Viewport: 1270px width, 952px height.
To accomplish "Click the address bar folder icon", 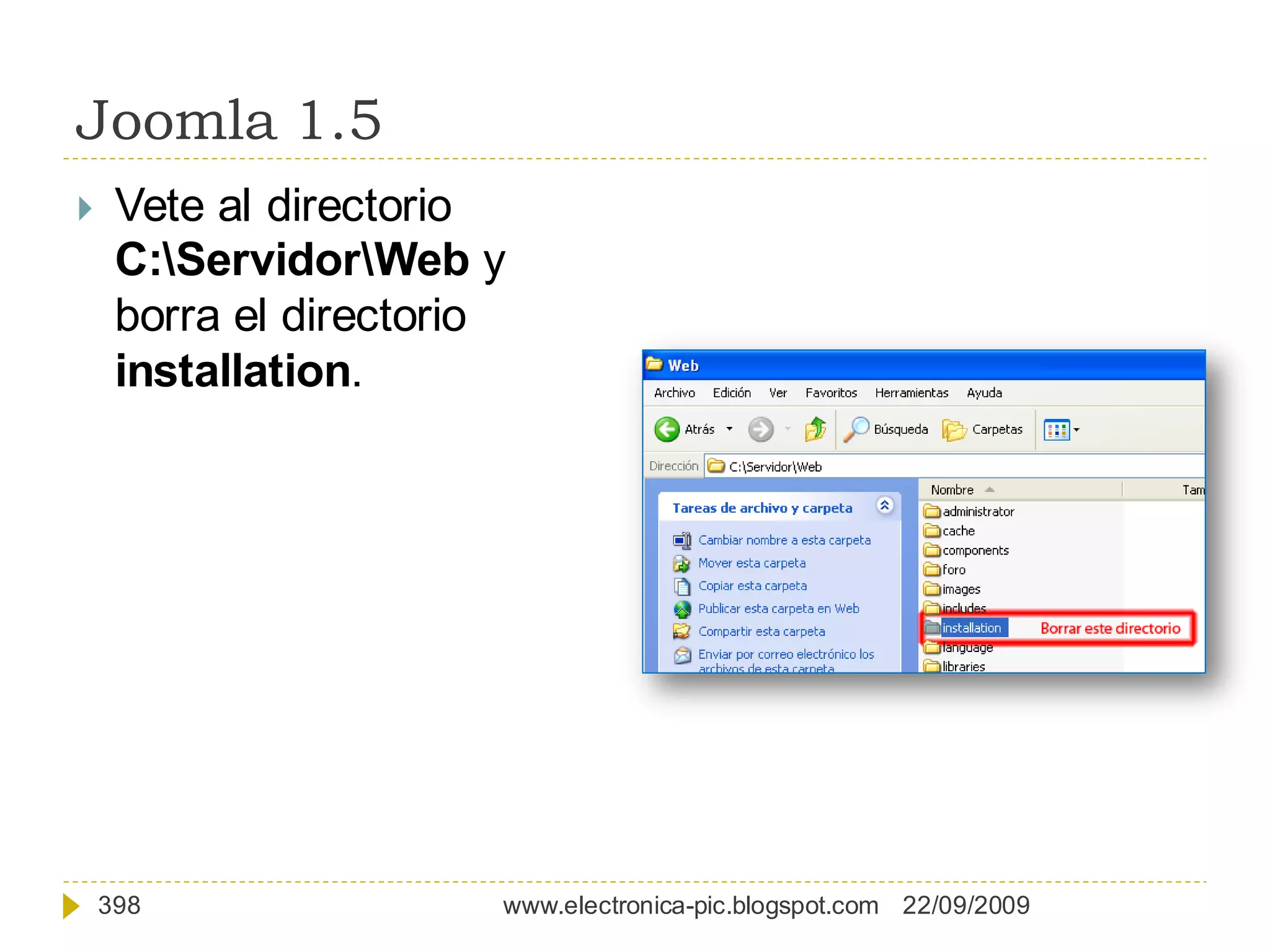I will [x=716, y=466].
